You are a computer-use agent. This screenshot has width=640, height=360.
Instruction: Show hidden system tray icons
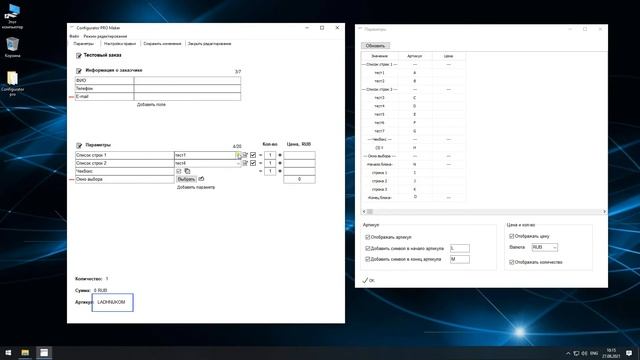(568, 353)
